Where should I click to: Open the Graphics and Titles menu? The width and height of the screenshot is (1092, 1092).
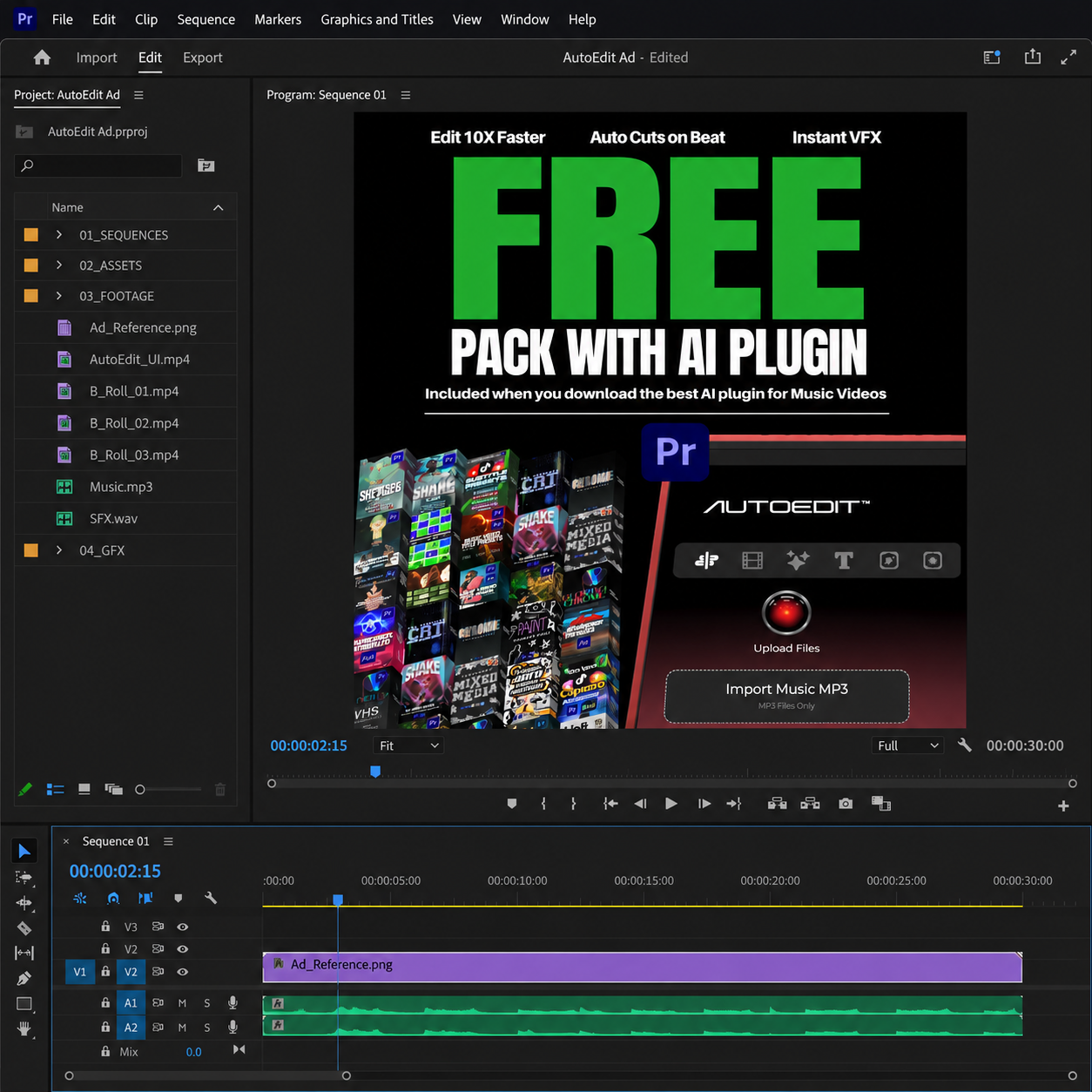(x=377, y=19)
